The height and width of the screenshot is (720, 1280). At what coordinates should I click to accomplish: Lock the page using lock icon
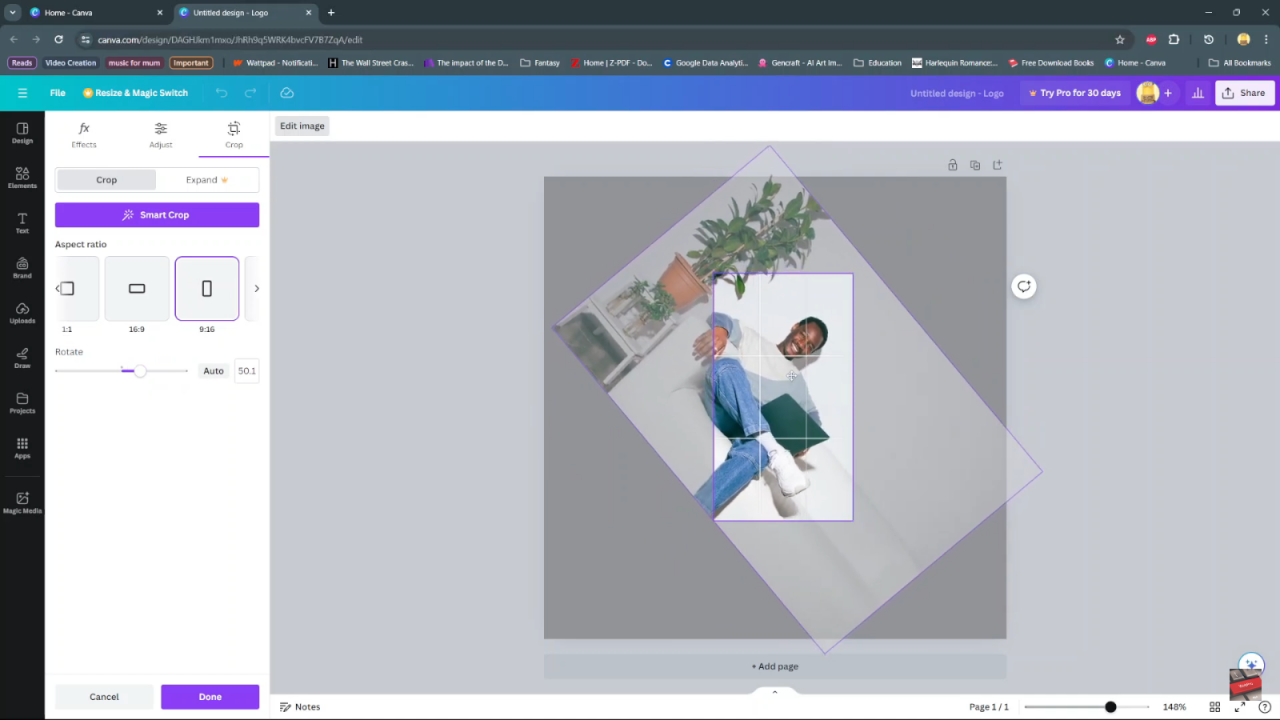[953, 165]
